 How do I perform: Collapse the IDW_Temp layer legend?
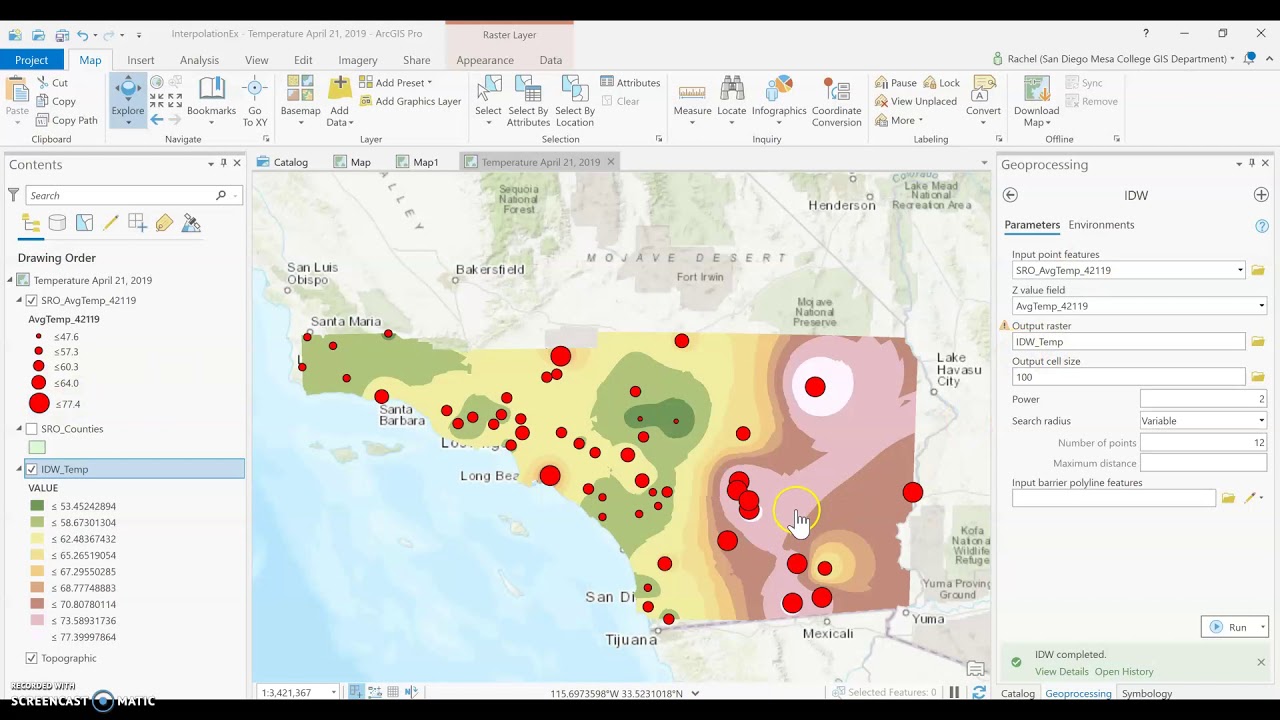click(19, 469)
